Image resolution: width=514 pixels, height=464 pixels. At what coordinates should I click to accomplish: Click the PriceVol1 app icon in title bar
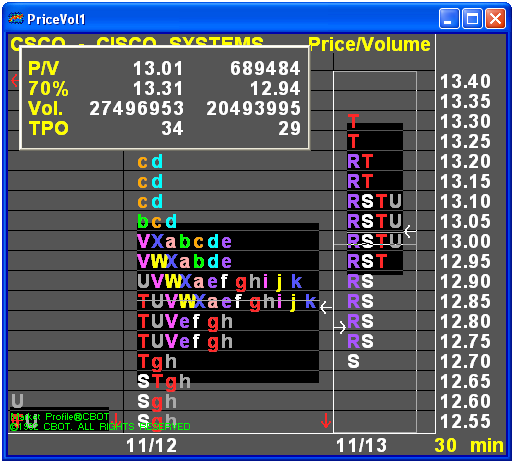[16, 18]
